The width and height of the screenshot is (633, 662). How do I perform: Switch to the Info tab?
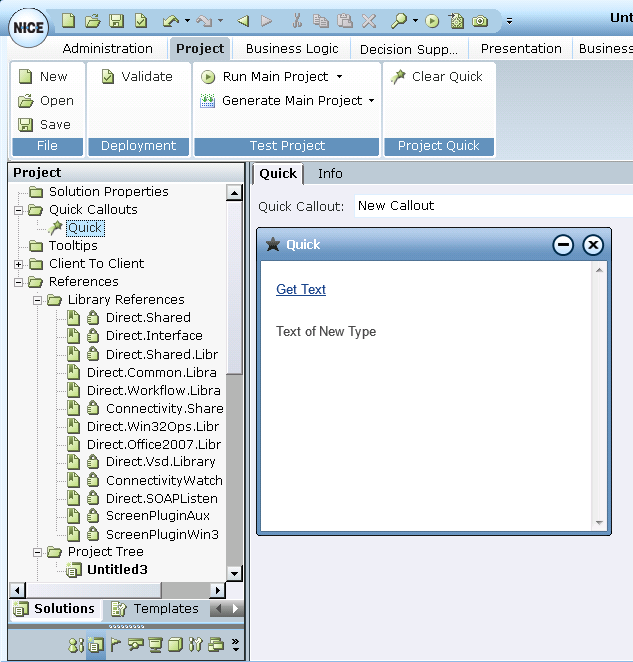tap(330, 174)
